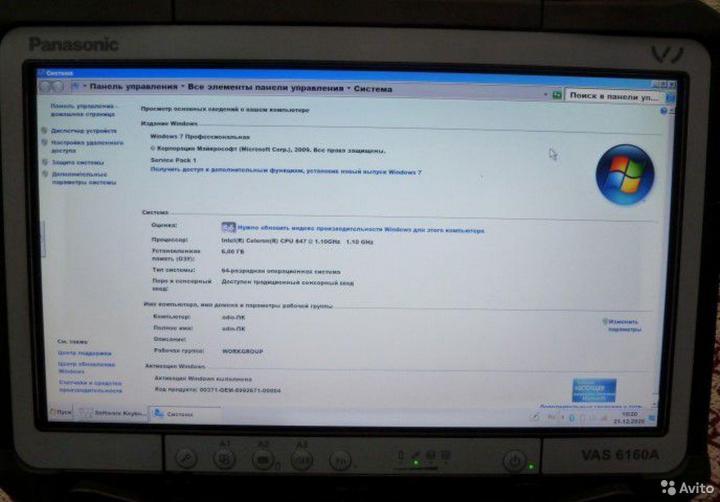Click the 6,00 ГБ installed memory value
This screenshot has width=720, height=502.
coord(233,251)
